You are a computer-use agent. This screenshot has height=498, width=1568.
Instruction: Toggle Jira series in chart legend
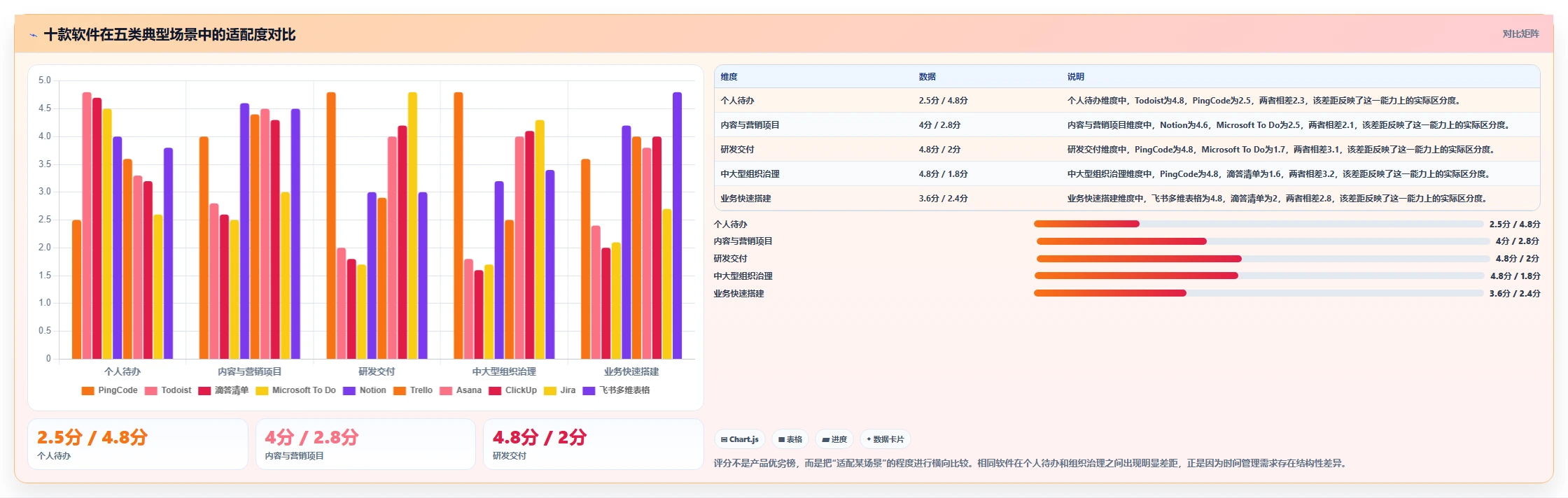coord(560,390)
